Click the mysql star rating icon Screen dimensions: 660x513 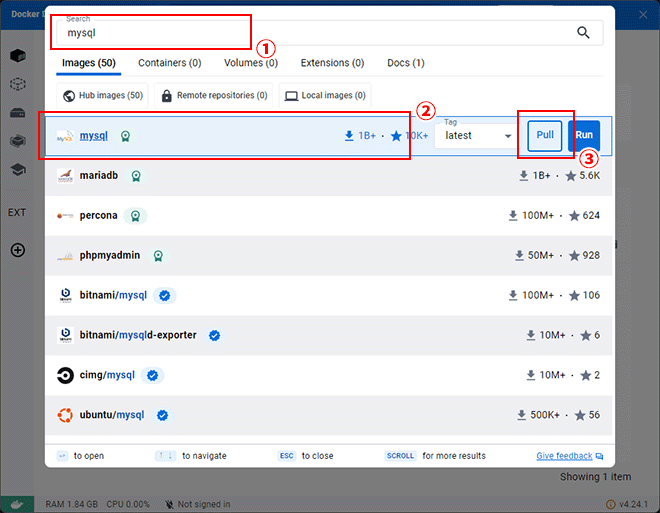[396, 136]
